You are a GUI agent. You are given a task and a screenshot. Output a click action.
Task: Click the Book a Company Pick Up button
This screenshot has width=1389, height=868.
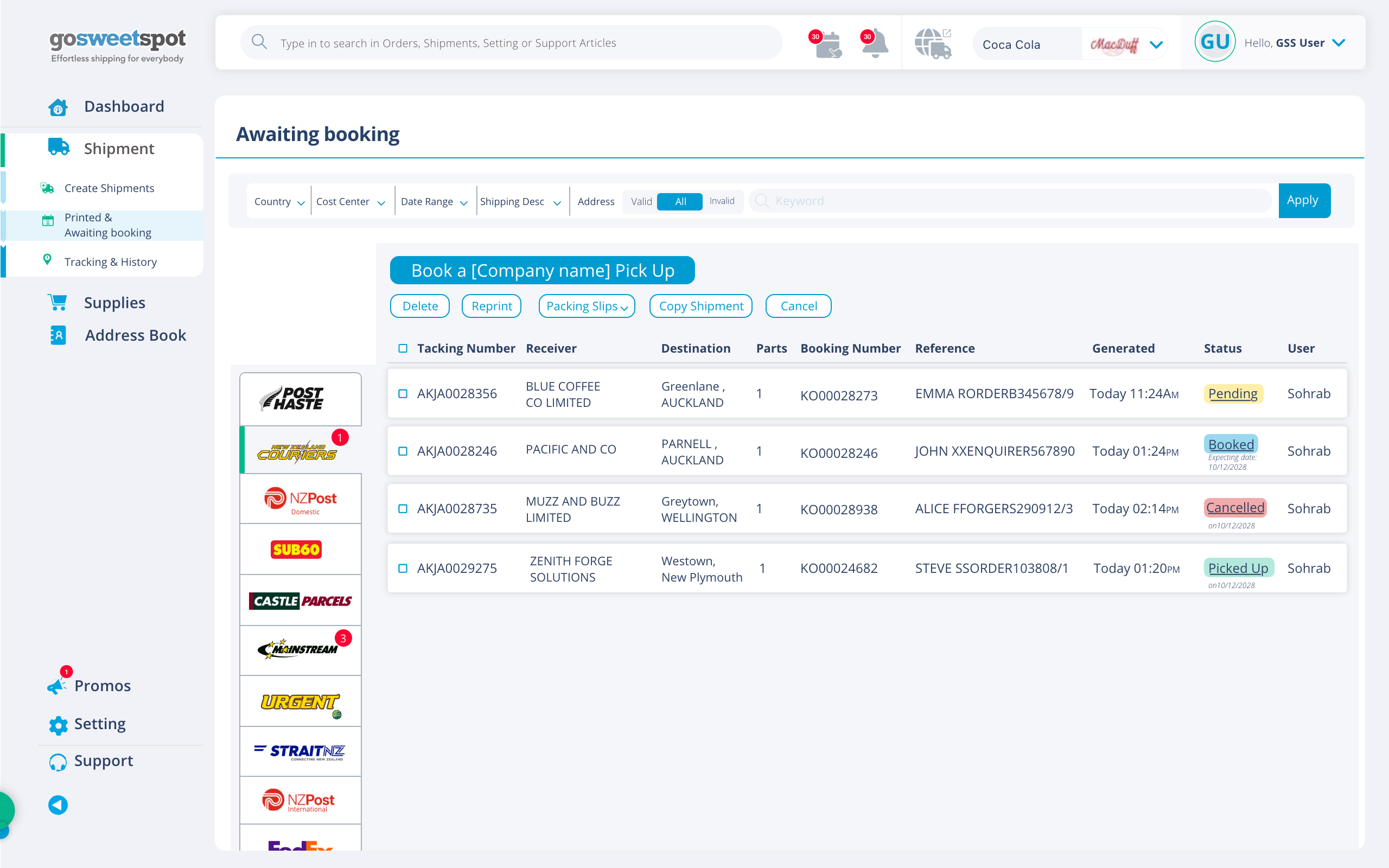[544, 270]
